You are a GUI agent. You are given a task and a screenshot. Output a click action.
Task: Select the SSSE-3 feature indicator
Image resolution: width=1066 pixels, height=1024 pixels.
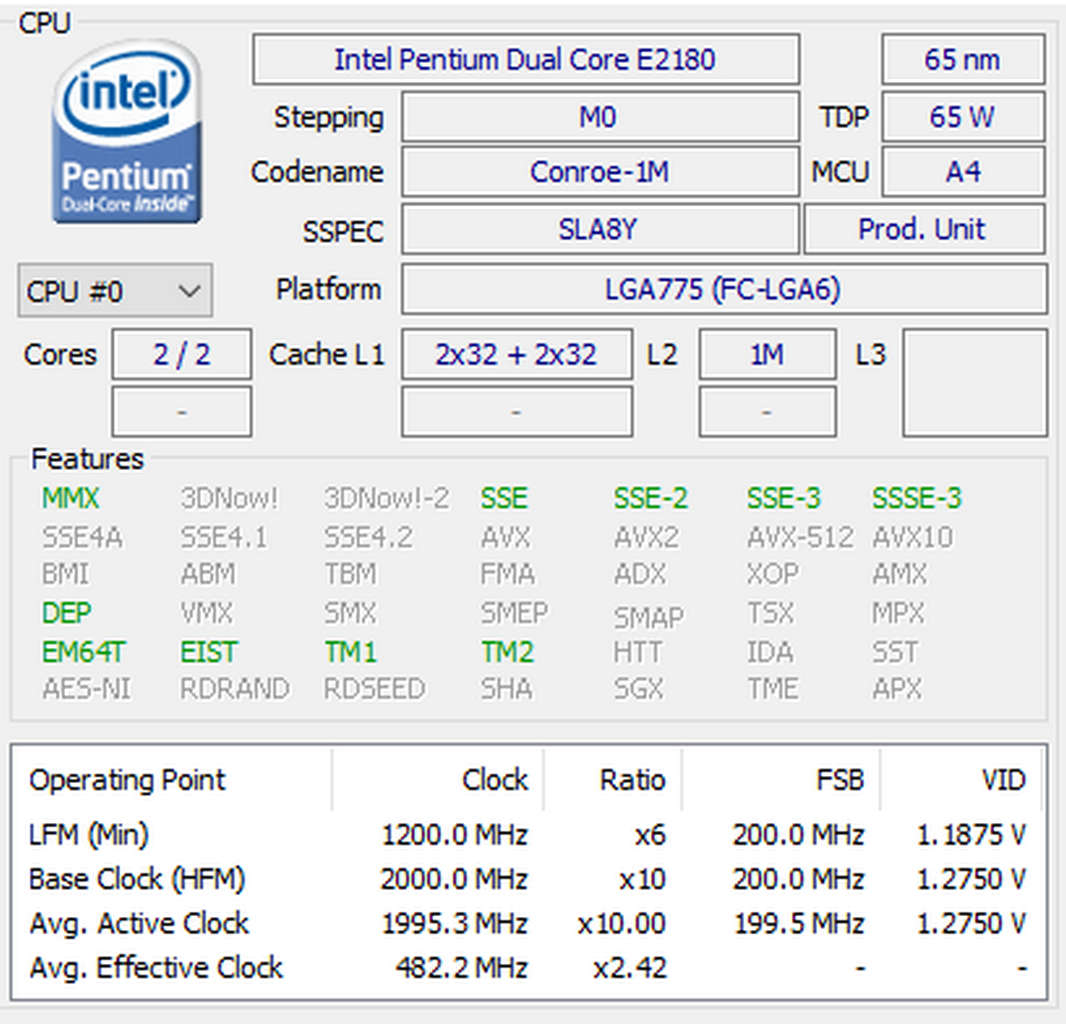(x=915, y=497)
